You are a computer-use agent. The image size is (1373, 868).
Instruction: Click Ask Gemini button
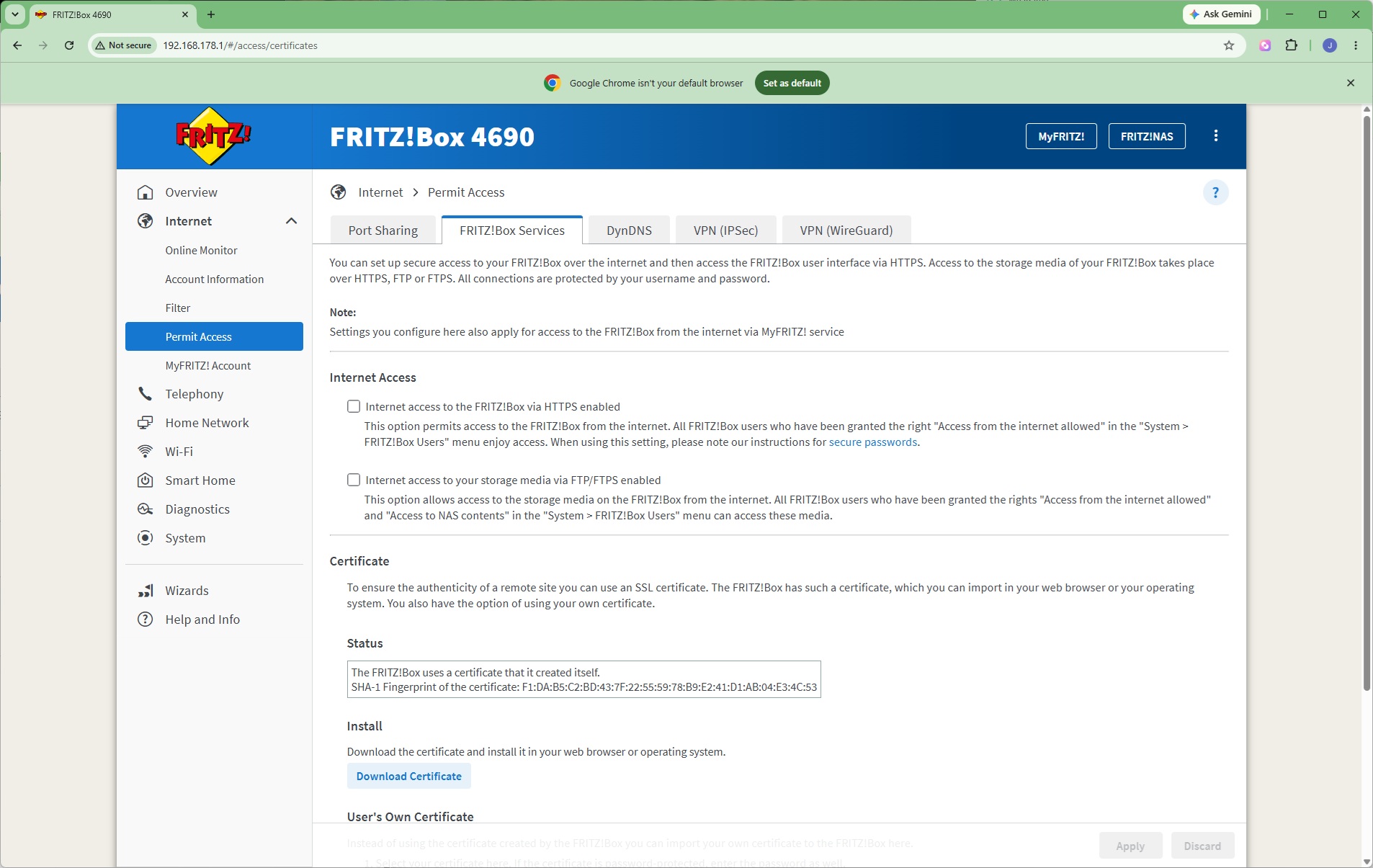(x=1221, y=14)
